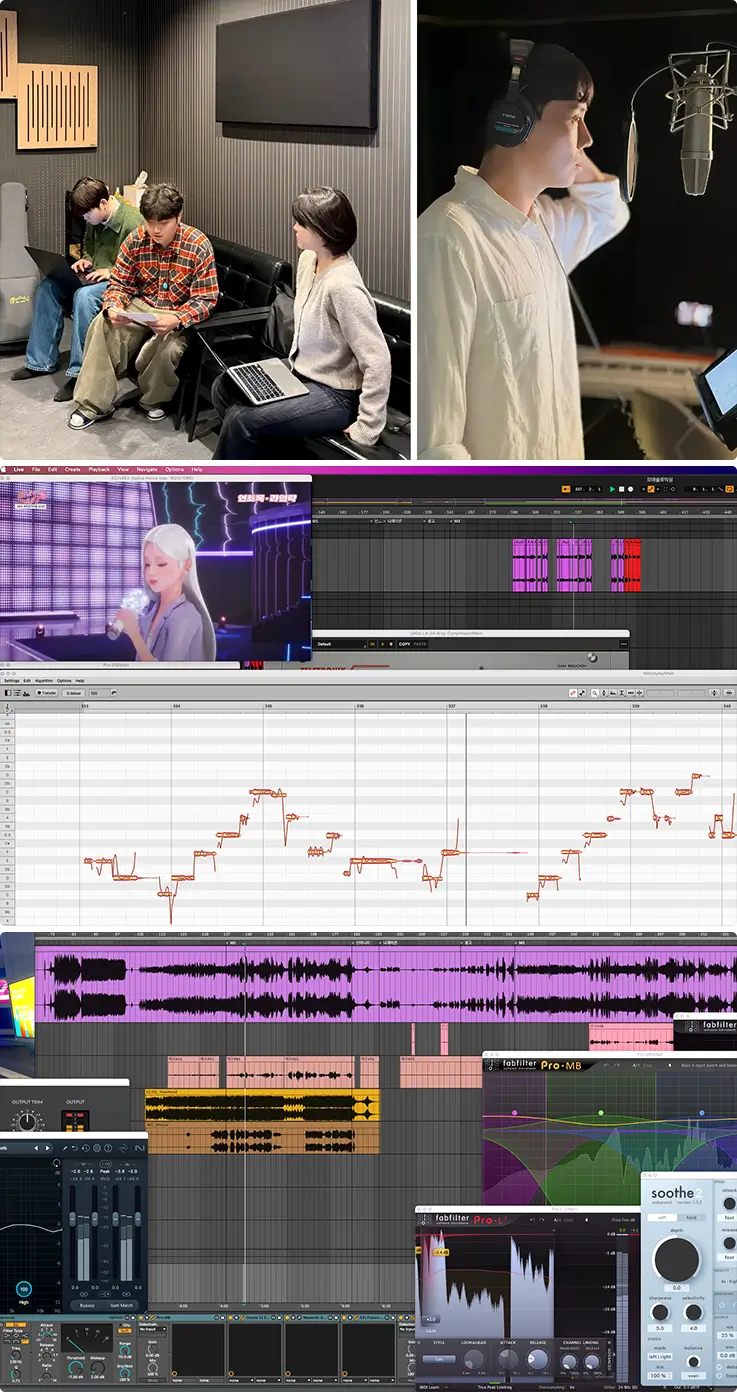Click the Makeup knob in Live's compressor device
The height and width of the screenshot is (1392, 737).
click(98, 1367)
